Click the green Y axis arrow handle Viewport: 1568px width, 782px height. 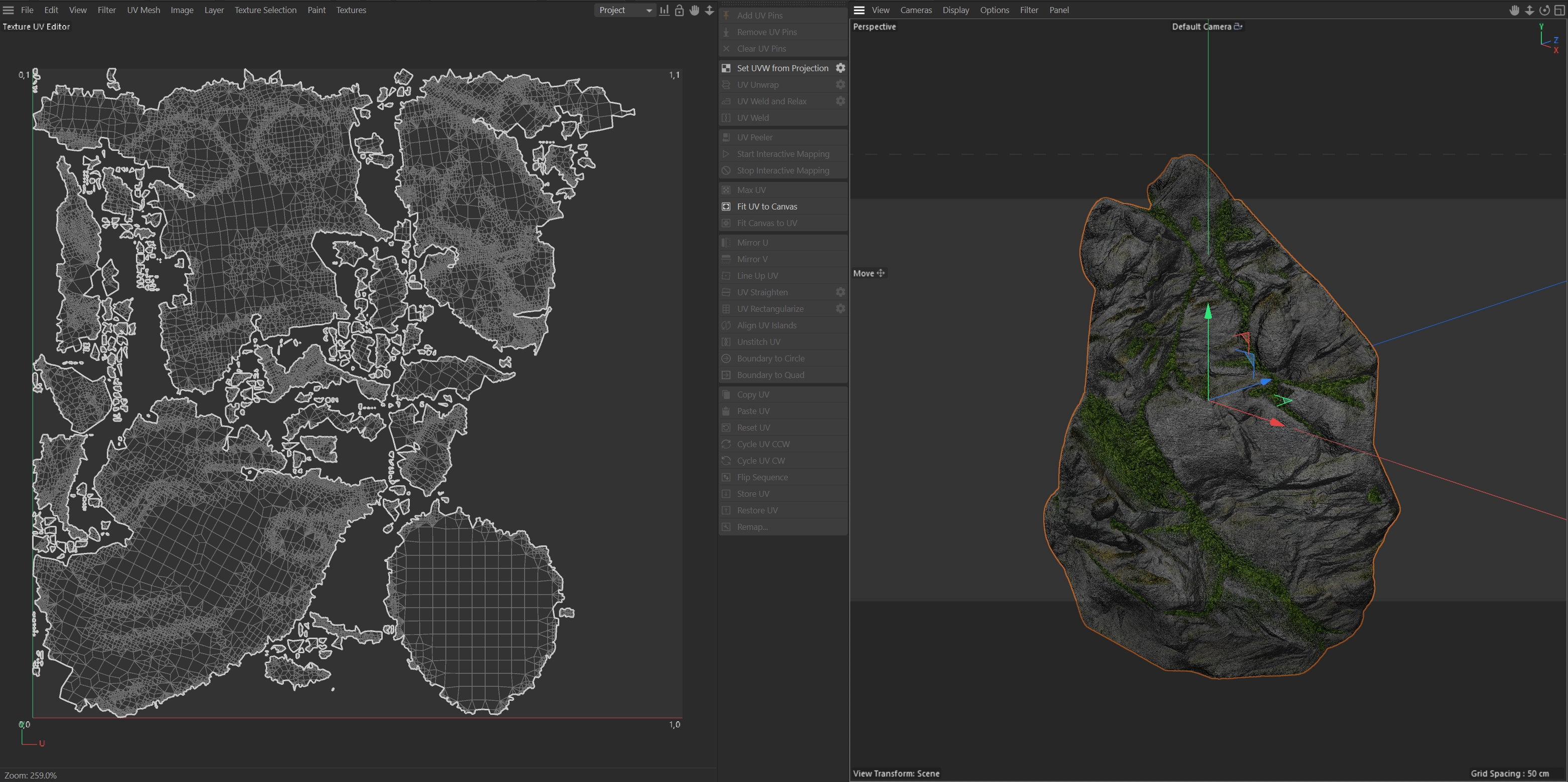coord(1208,312)
